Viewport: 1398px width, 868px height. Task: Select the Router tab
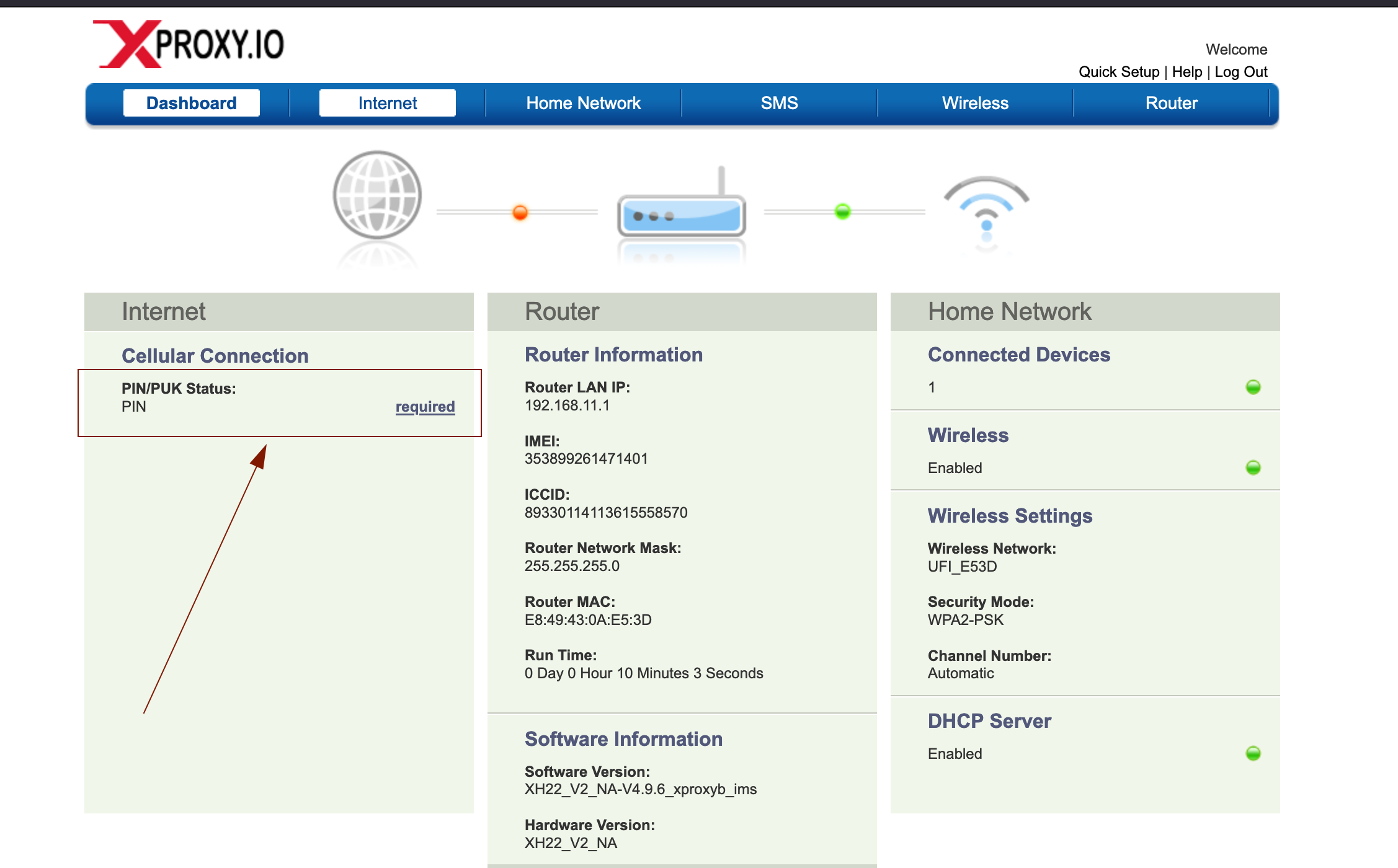[x=1171, y=103]
